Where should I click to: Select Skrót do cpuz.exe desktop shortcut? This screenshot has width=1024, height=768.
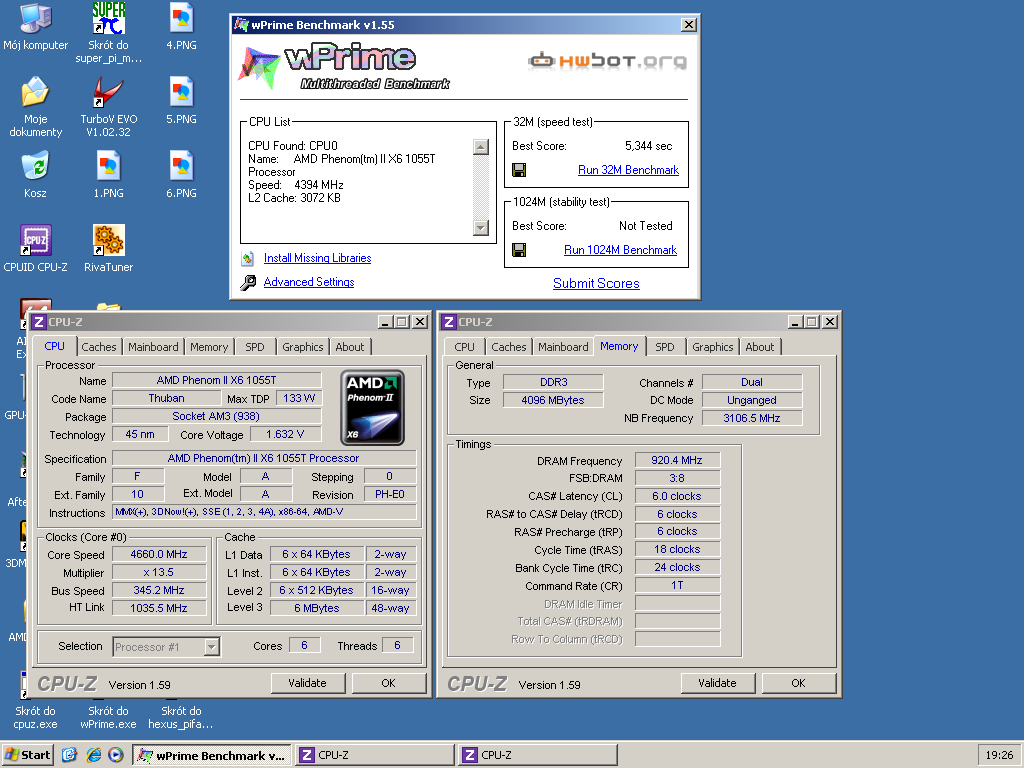tap(35, 717)
